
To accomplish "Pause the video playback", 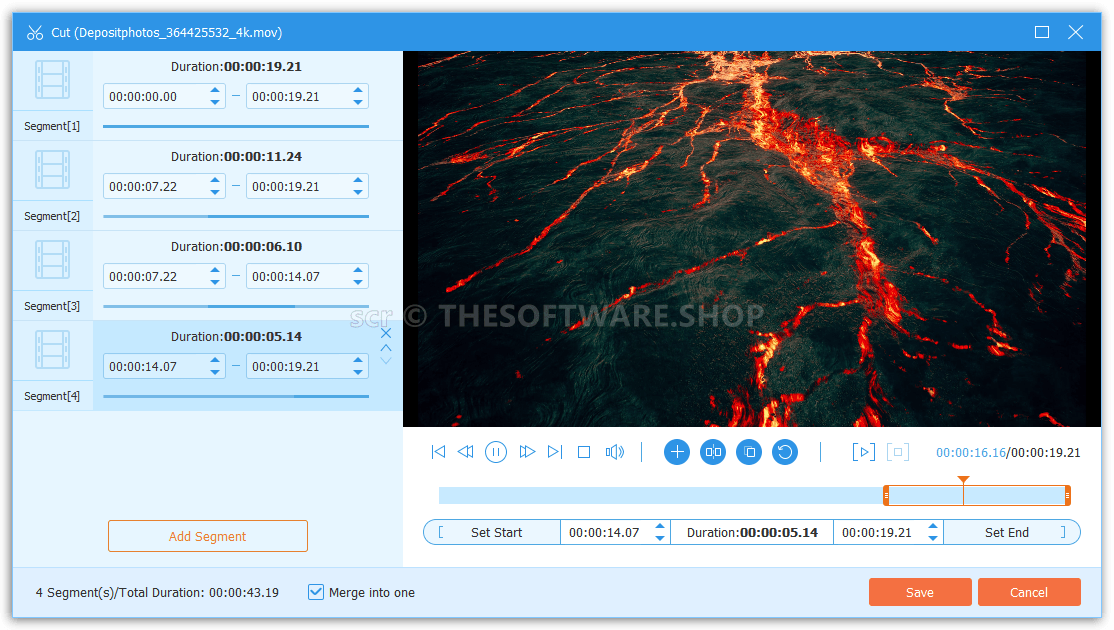I will click(496, 452).
